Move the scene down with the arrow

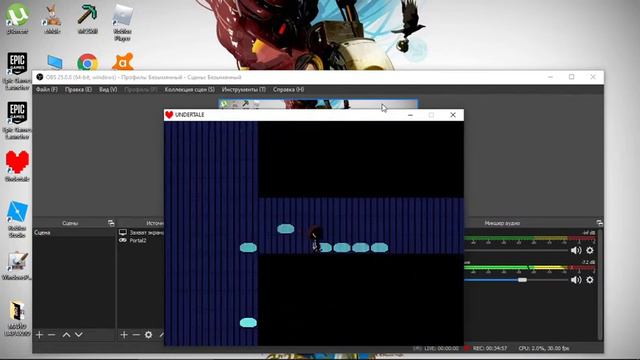pos(79,335)
